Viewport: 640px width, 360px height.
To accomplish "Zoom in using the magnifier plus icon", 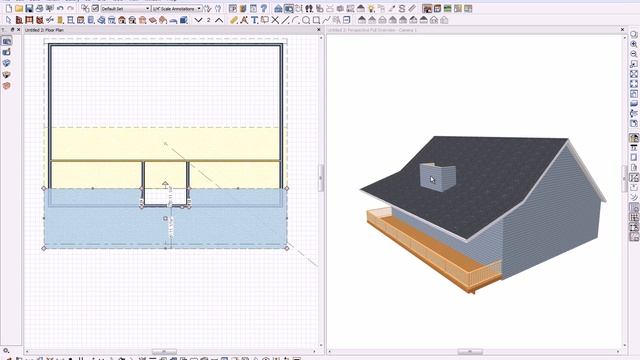I will (634, 44).
